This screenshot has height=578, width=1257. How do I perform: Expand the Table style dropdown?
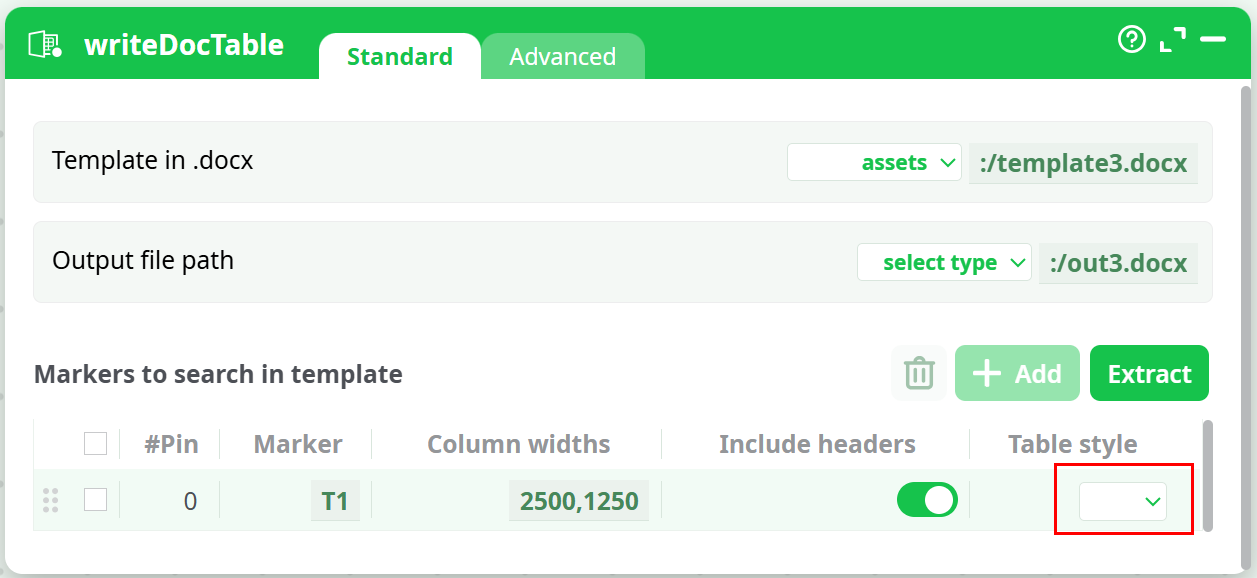[x=1123, y=501]
